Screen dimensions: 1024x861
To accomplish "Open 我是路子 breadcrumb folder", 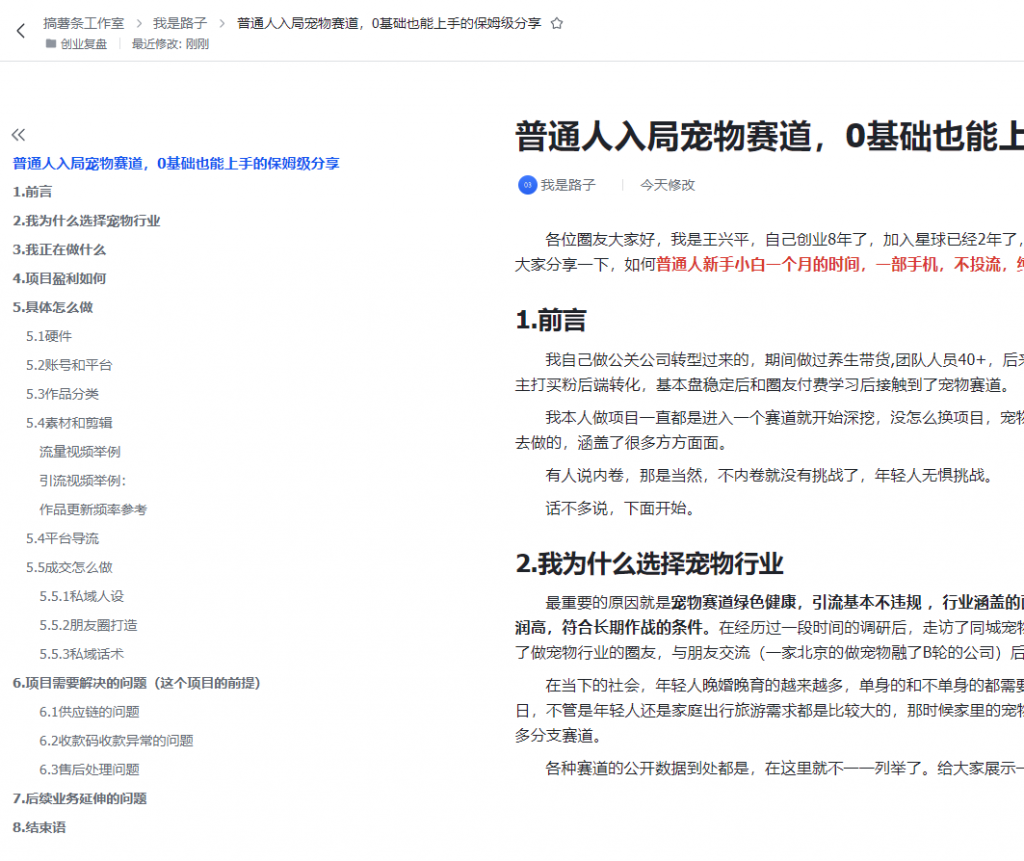I will [180, 22].
